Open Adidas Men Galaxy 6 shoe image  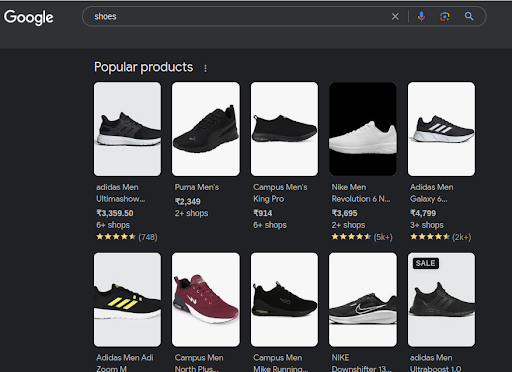point(441,129)
